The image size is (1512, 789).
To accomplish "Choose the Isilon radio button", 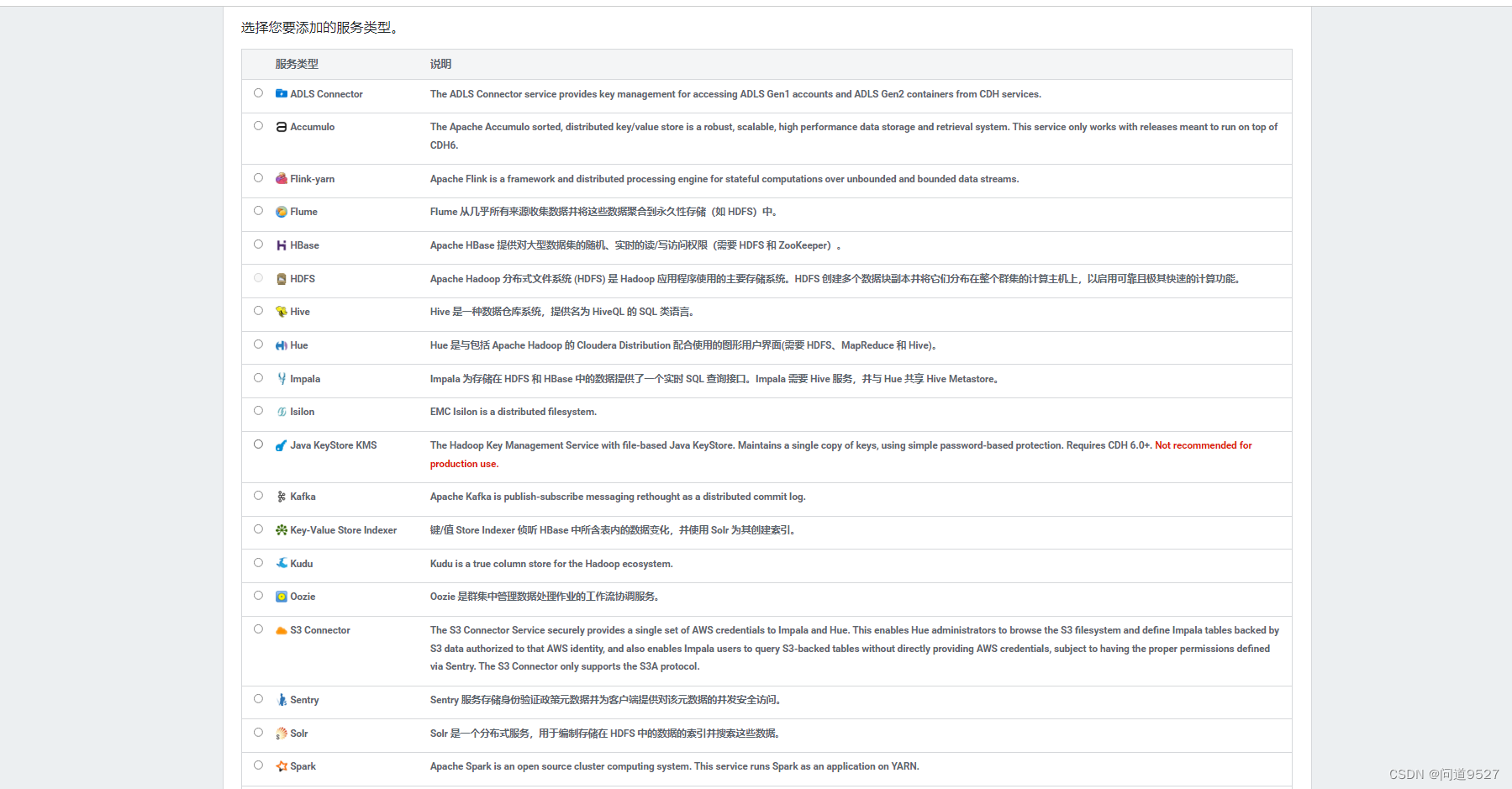I will [x=258, y=411].
